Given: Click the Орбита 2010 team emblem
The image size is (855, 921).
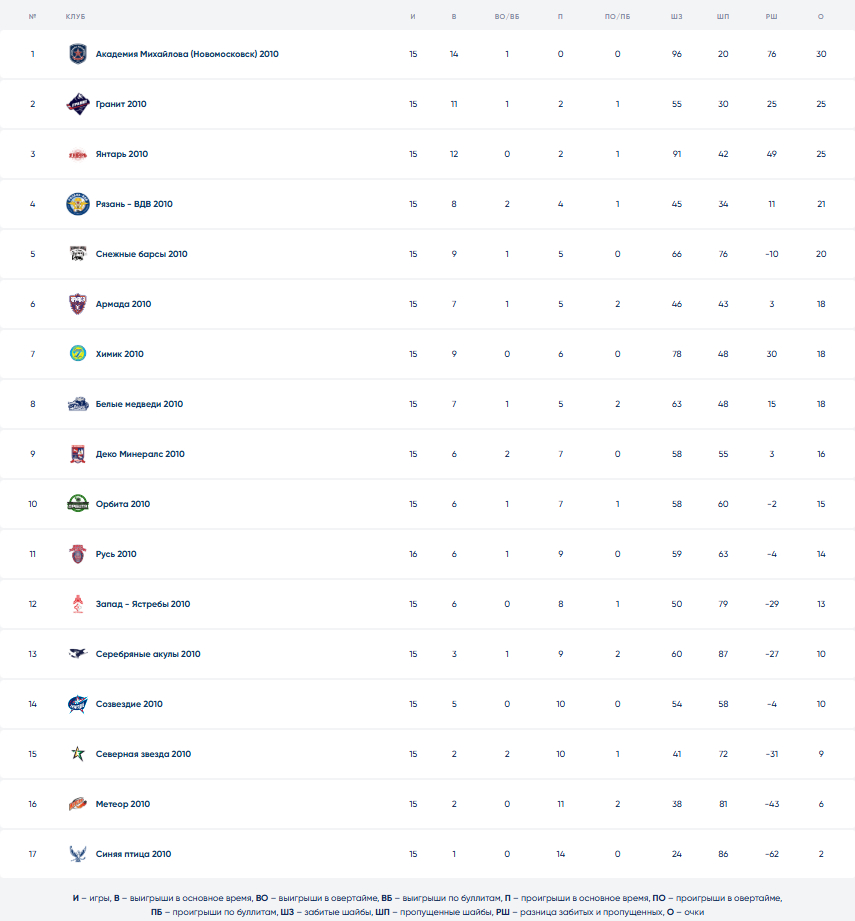Looking at the screenshot, I should (78, 504).
